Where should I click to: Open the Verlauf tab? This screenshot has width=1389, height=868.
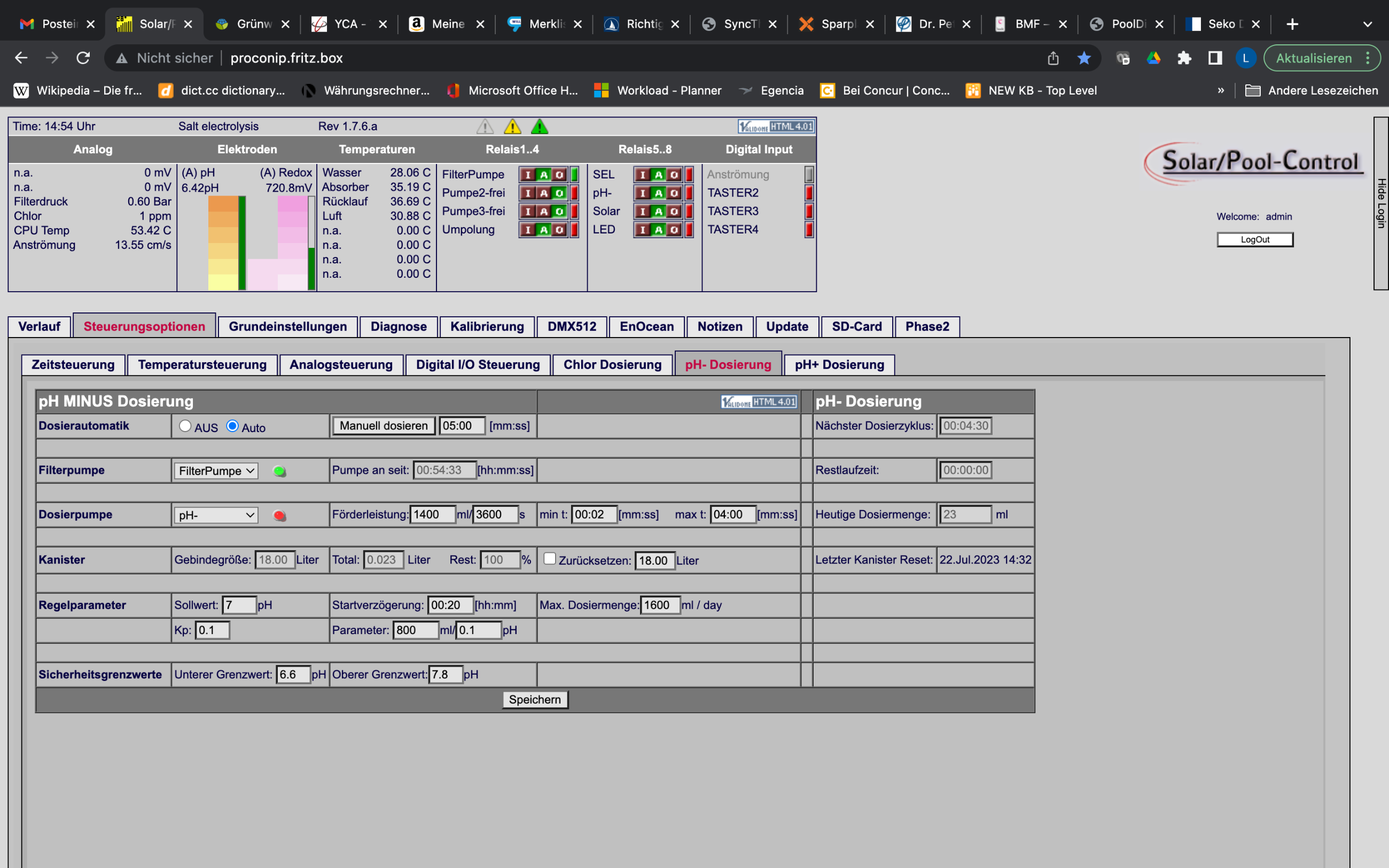point(39,327)
